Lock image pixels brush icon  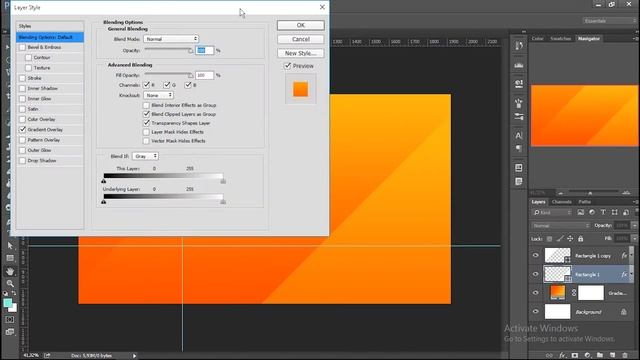click(x=560, y=239)
